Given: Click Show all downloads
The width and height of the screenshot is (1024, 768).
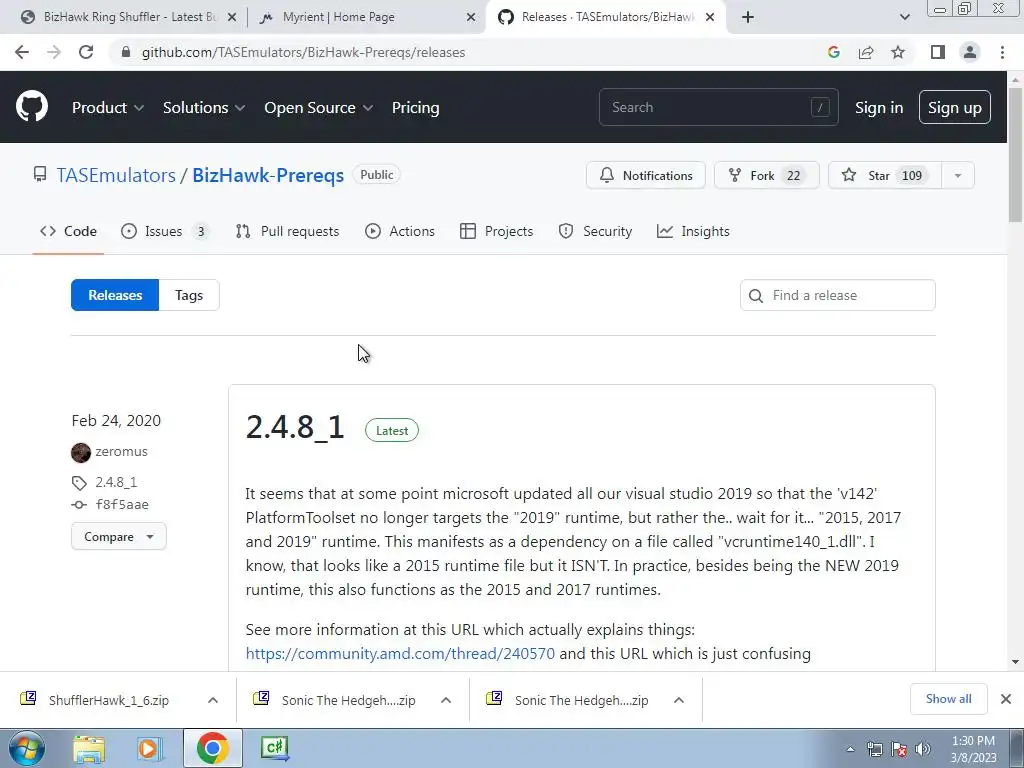Looking at the screenshot, I should [948, 699].
